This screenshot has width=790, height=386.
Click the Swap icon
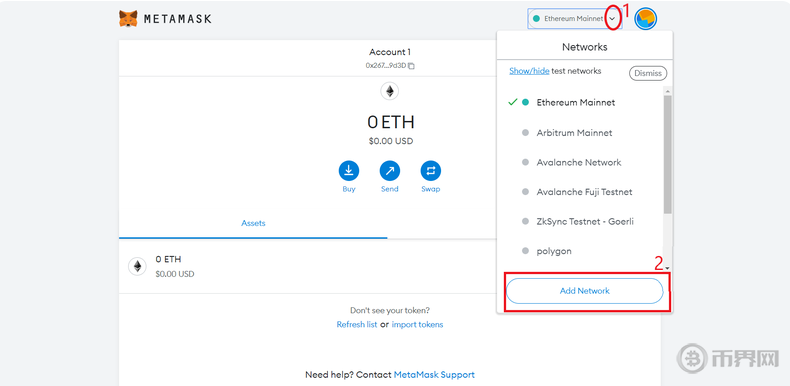431,171
